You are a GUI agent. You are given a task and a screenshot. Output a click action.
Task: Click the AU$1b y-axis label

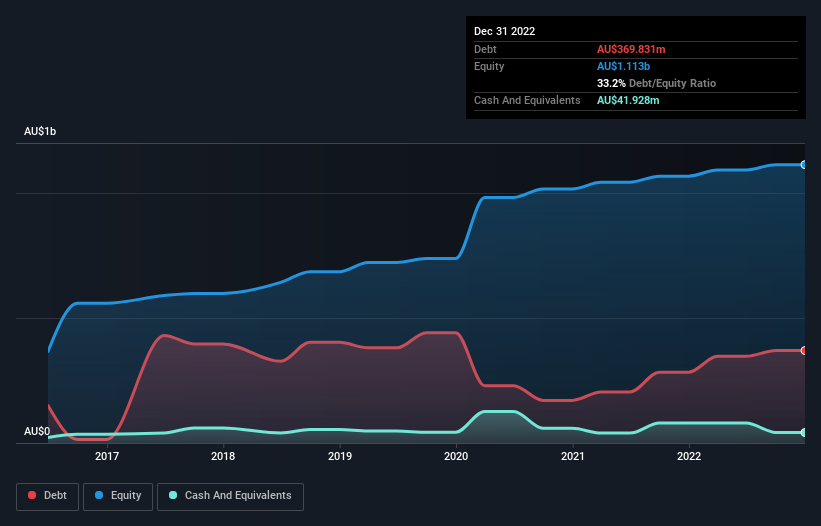pos(40,131)
